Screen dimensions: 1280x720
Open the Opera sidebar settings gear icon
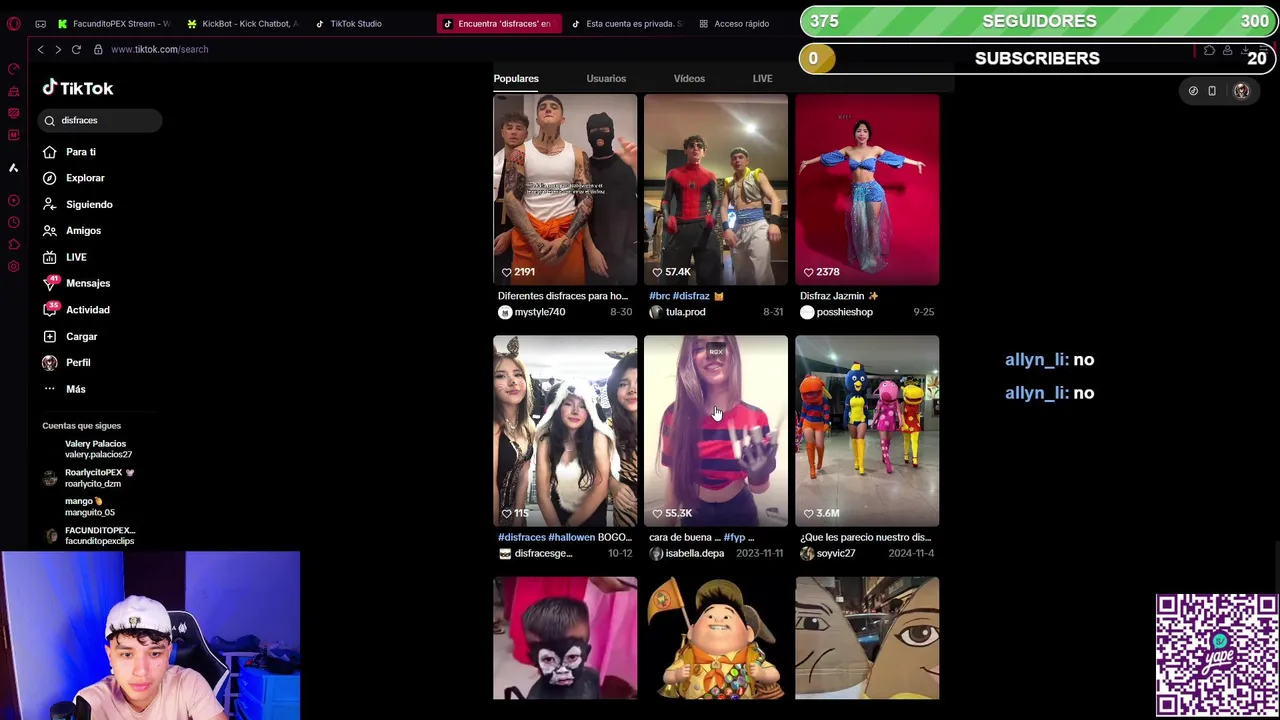(x=14, y=266)
